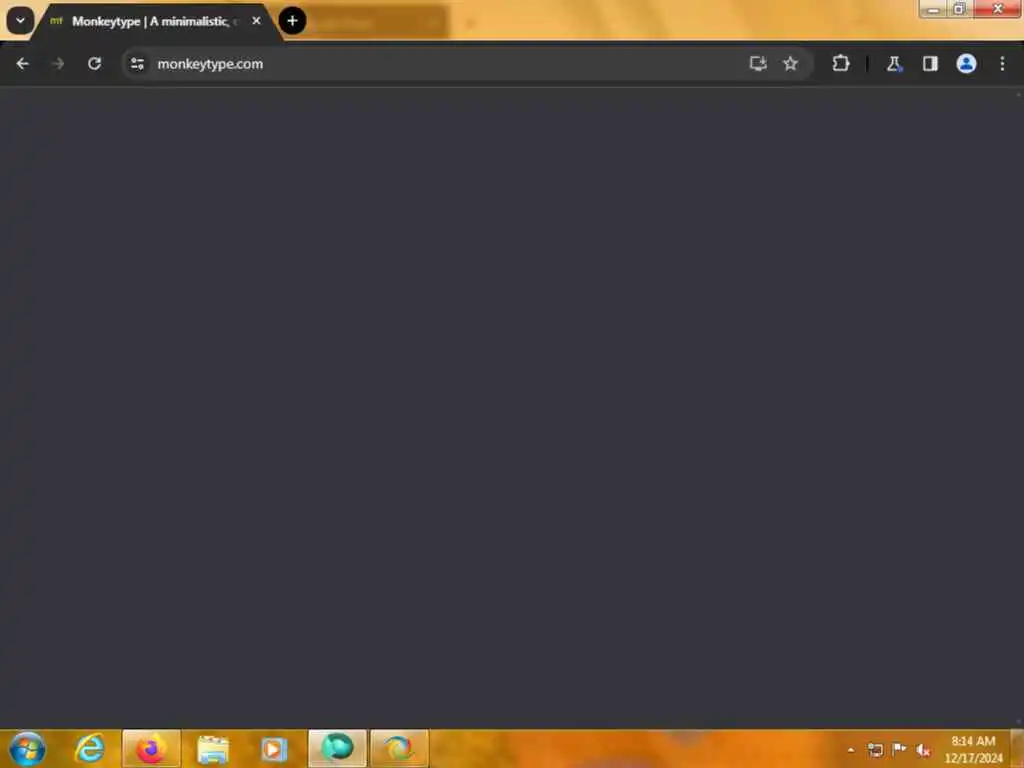Open Chrome Labs flask icon

pyautogui.click(x=894, y=63)
